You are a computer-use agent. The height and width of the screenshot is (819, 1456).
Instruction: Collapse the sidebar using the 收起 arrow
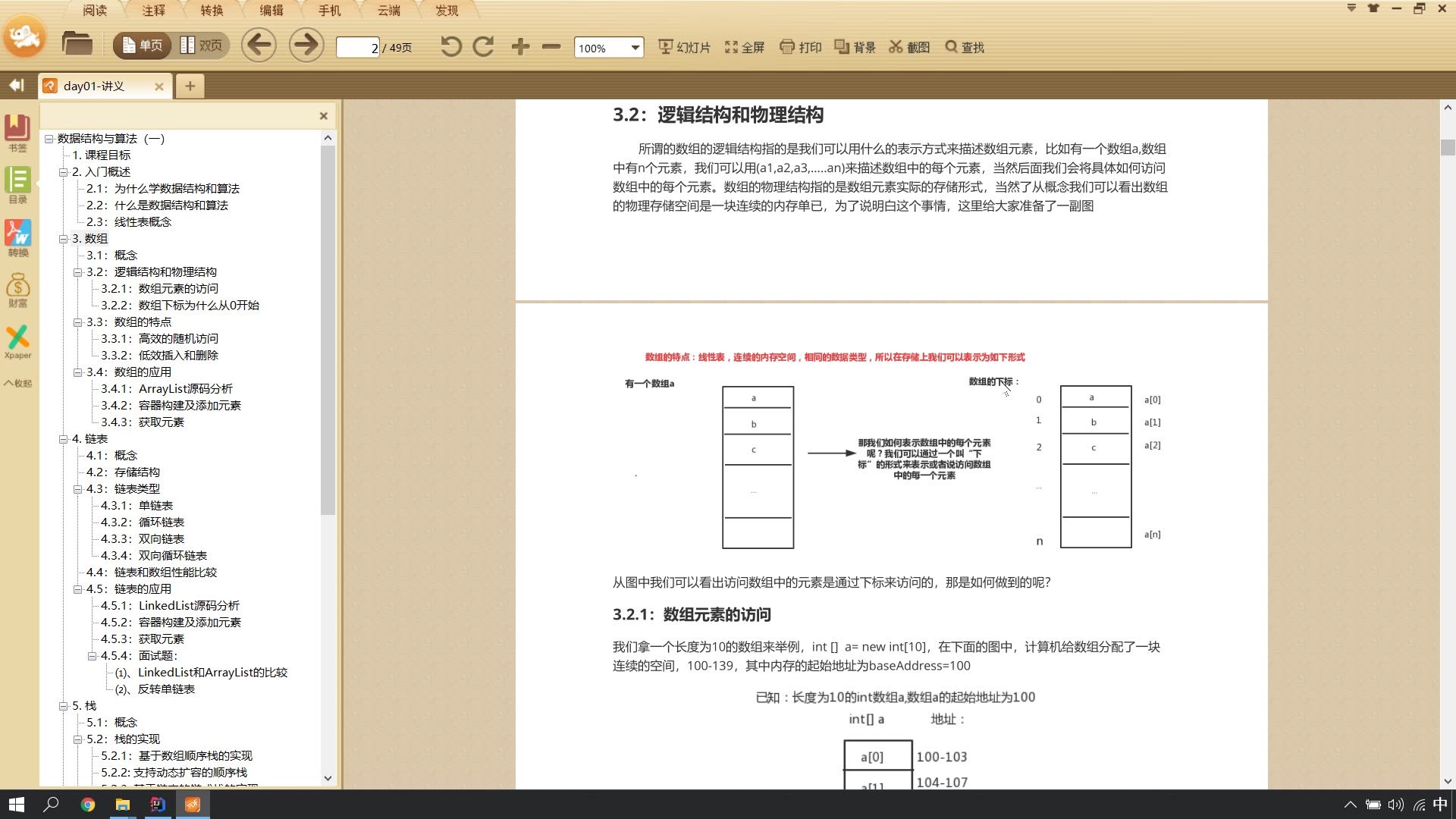pyautogui.click(x=17, y=383)
